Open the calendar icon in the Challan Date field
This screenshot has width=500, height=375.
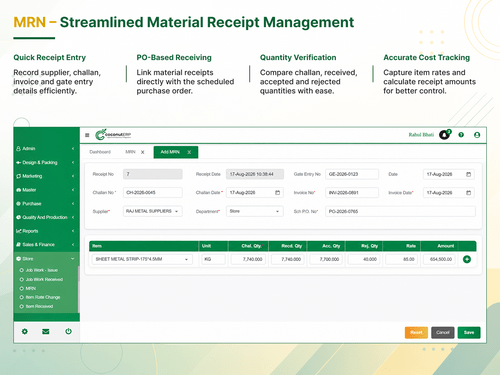tap(277, 193)
